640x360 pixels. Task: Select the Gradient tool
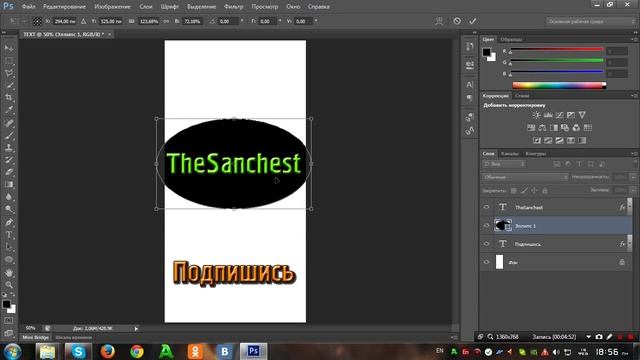point(9,184)
